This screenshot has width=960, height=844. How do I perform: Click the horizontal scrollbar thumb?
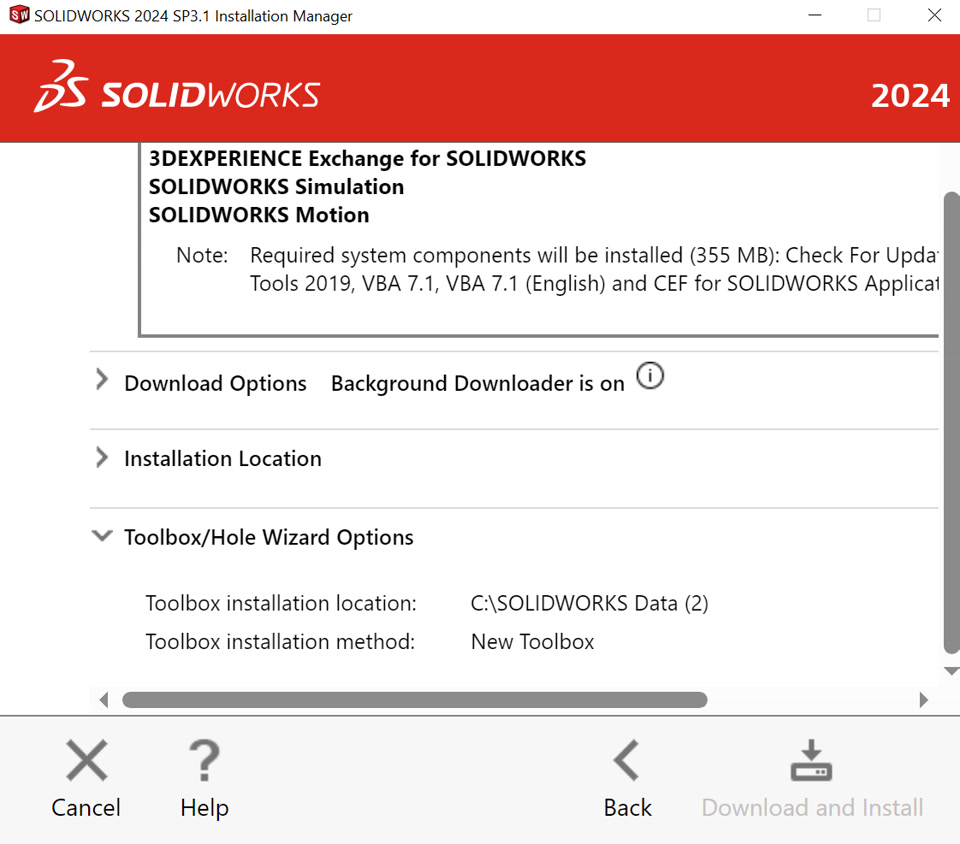pos(414,700)
